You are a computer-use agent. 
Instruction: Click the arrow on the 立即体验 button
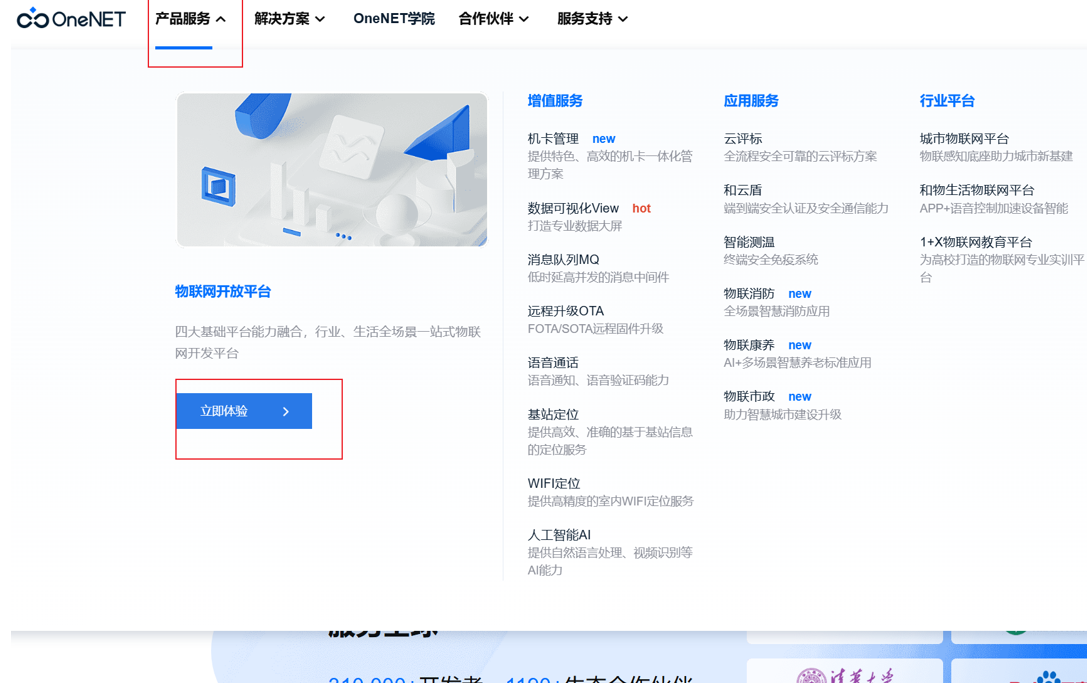click(286, 411)
